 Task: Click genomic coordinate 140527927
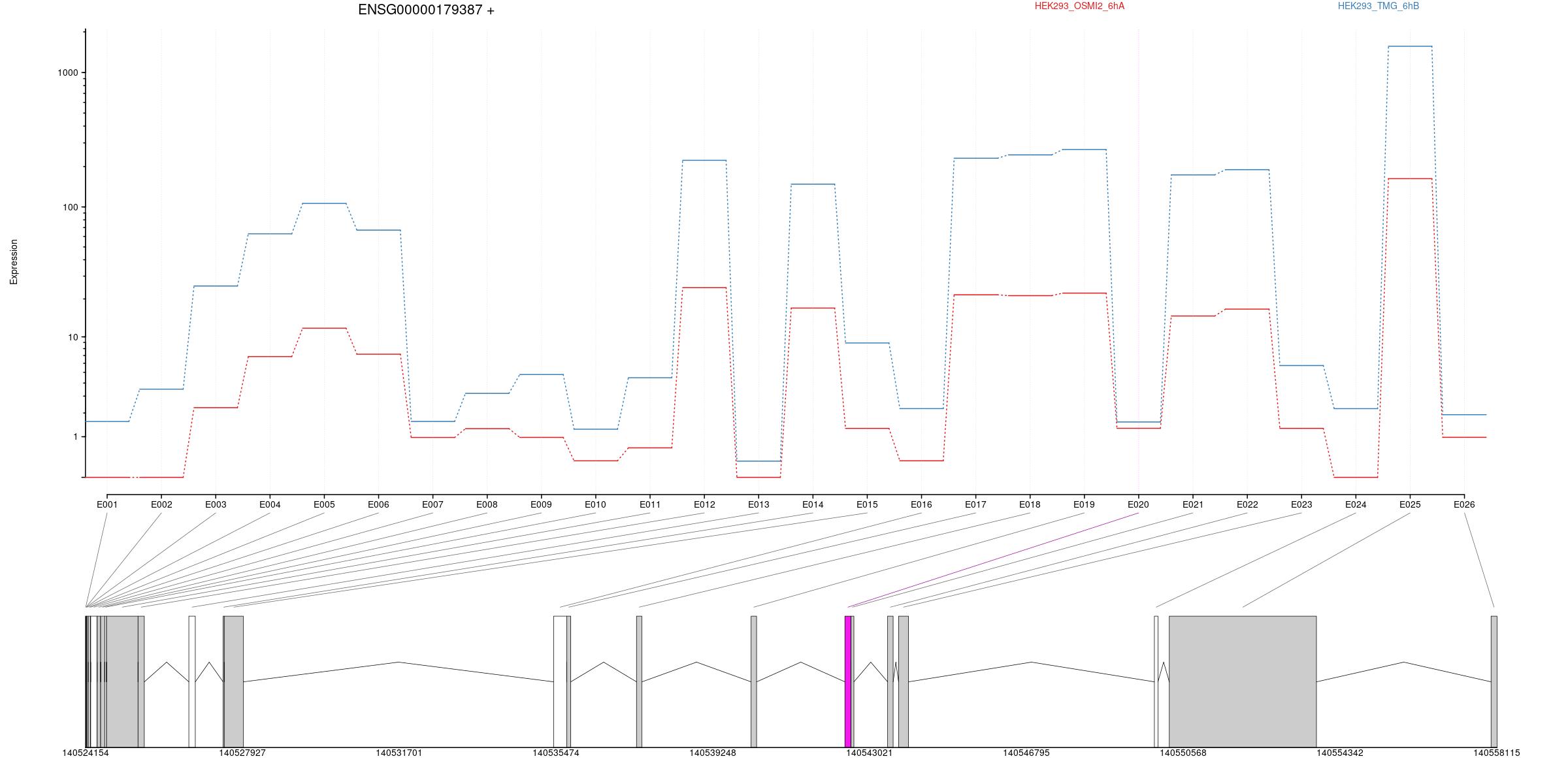tap(242, 753)
